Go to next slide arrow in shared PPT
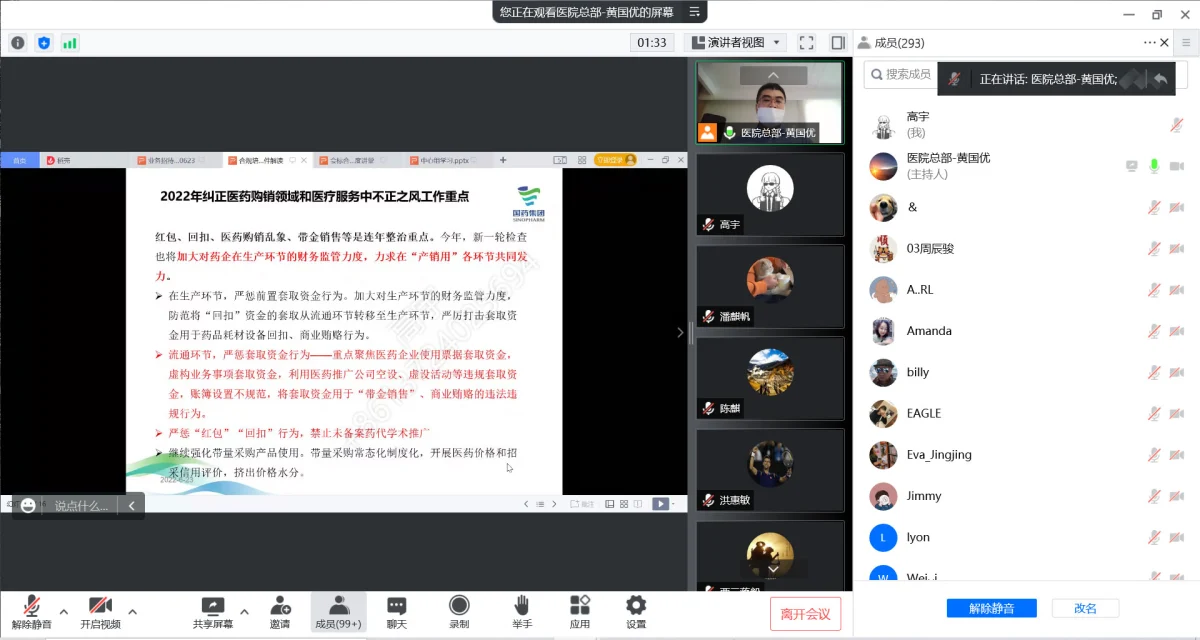Viewport: 1200px width, 640px height. (x=553, y=504)
